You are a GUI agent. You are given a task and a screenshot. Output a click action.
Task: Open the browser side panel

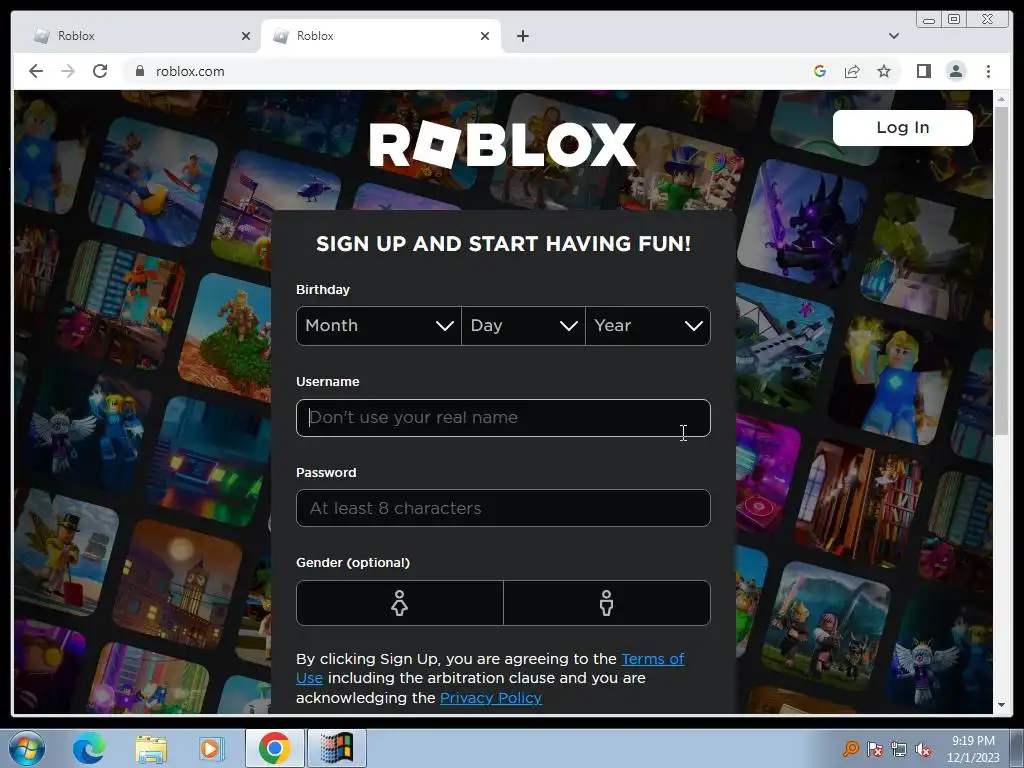923,71
